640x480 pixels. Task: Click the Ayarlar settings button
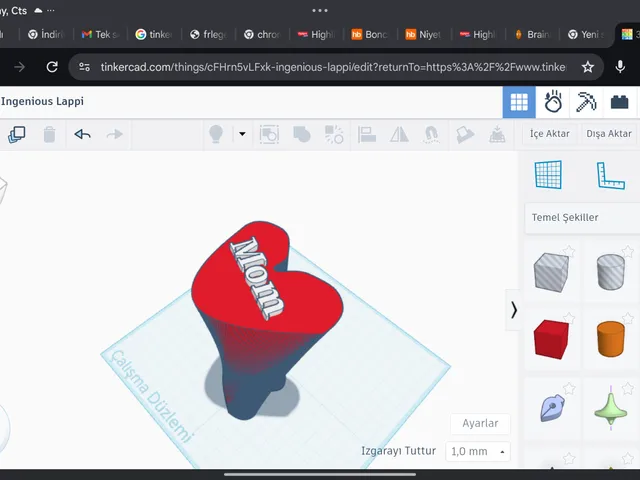(480, 424)
